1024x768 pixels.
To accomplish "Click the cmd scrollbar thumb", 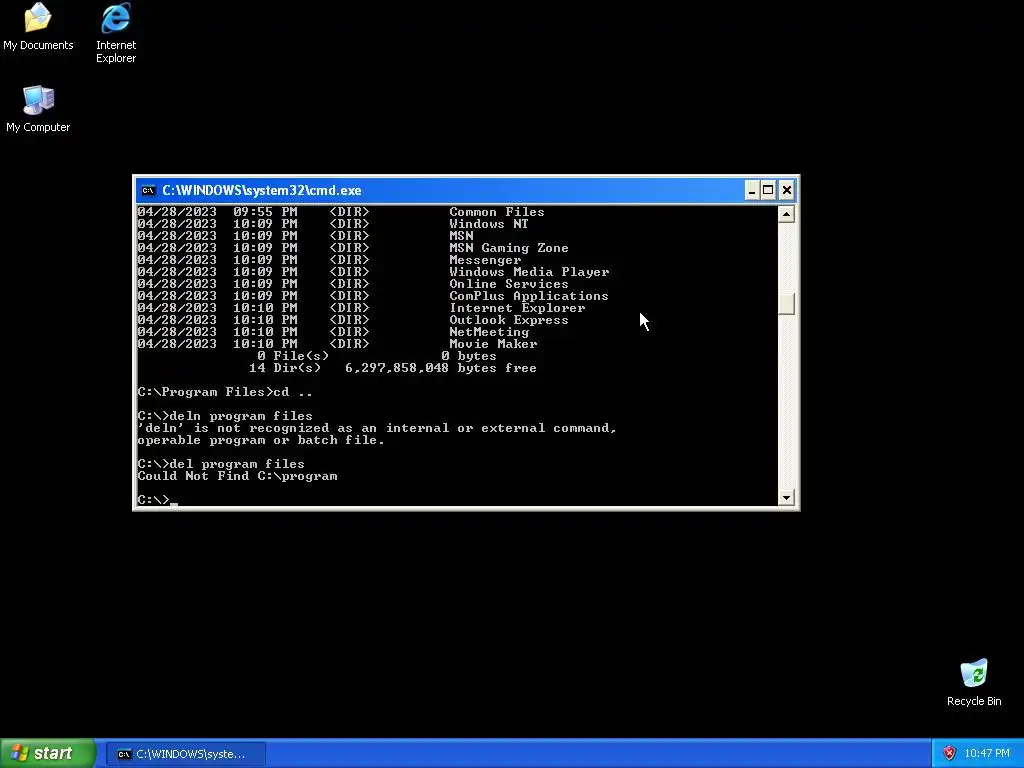I will 786,304.
